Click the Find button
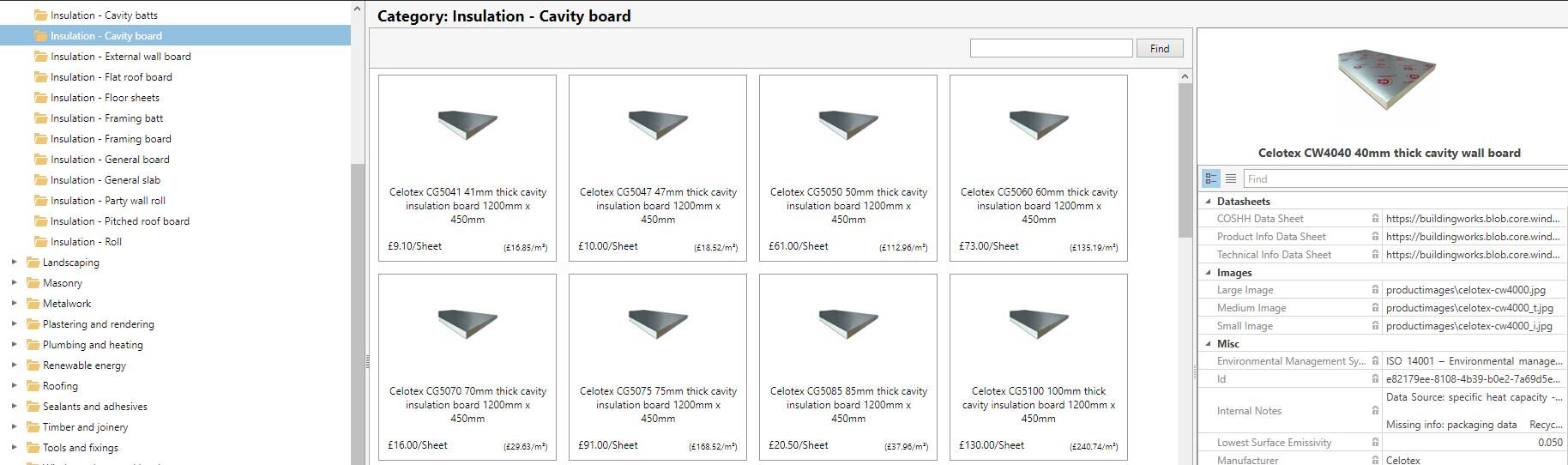Viewport: 1568px width, 465px height. (1160, 49)
